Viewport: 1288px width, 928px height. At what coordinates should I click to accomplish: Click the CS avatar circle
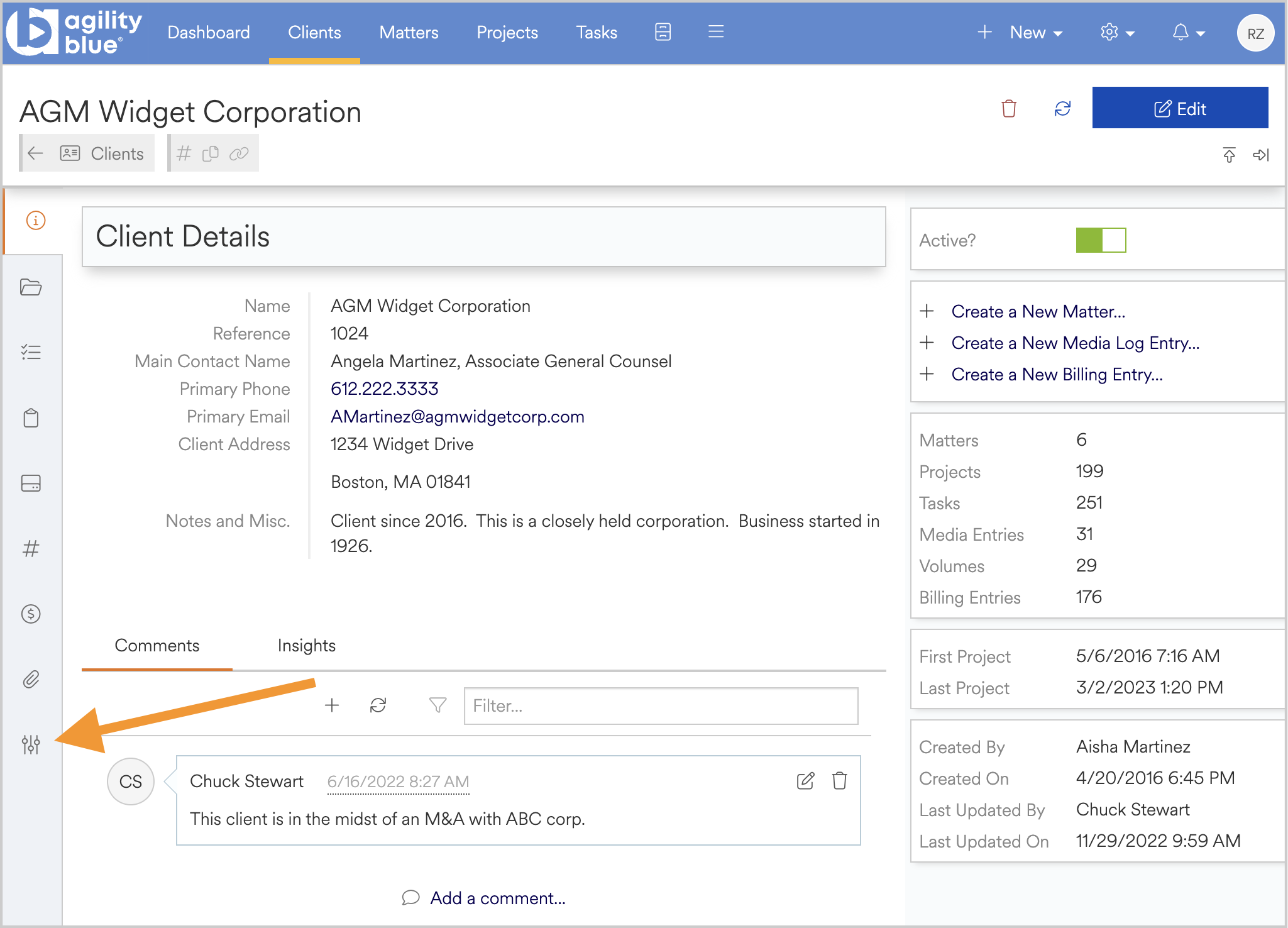(x=131, y=782)
